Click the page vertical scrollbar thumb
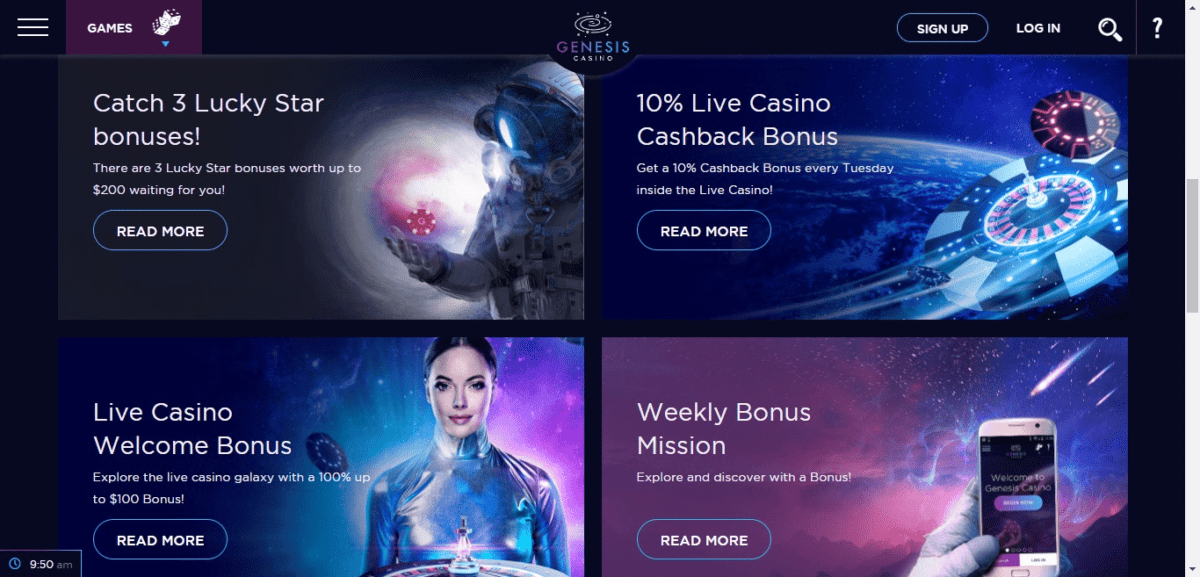Image resolution: width=1200 pixels, height=577 pixels. (1191, 245)
